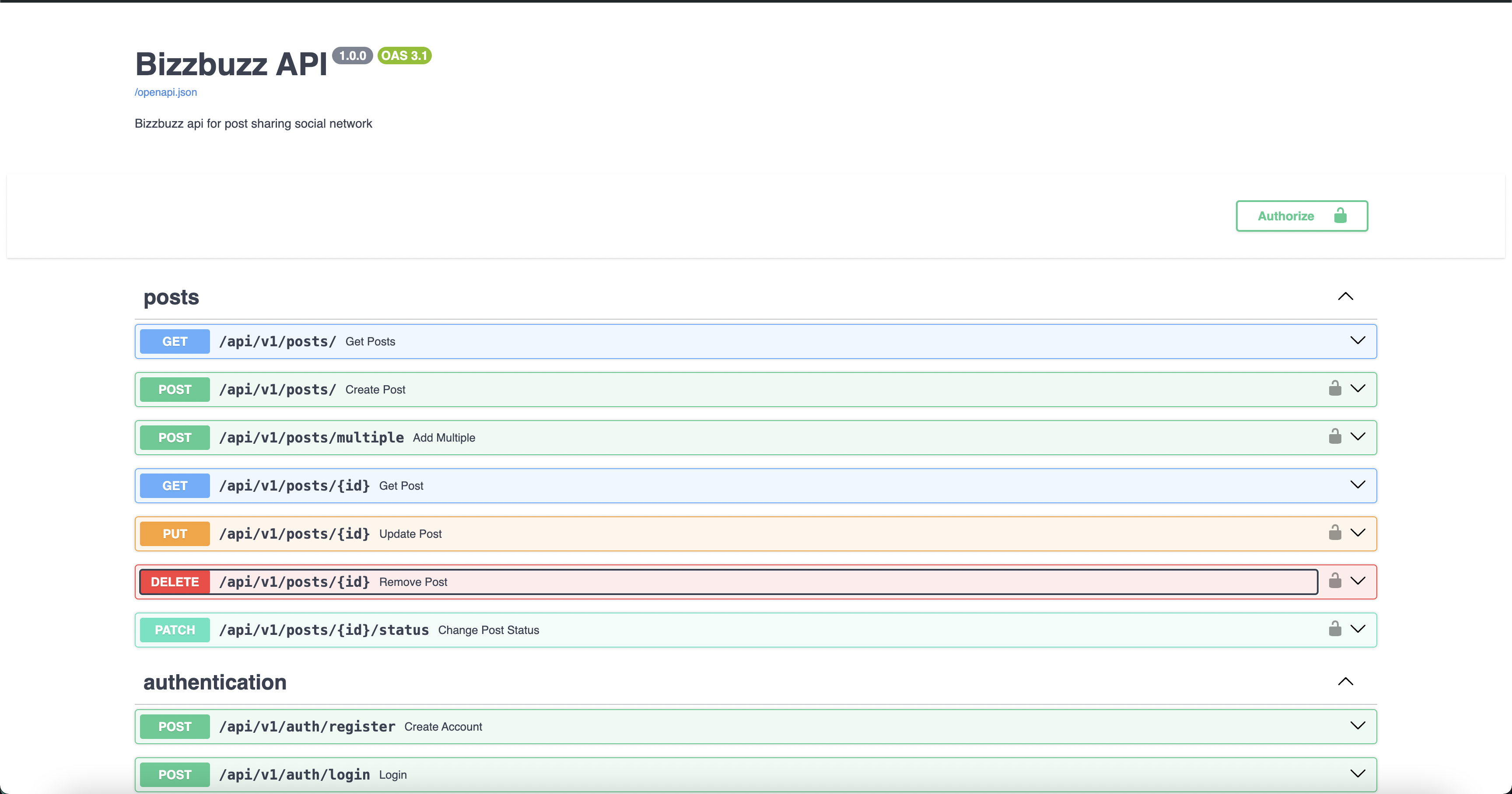Collapse the posts section
1512x794 pixels.
pyautogui.click(x=1345, y=297)
